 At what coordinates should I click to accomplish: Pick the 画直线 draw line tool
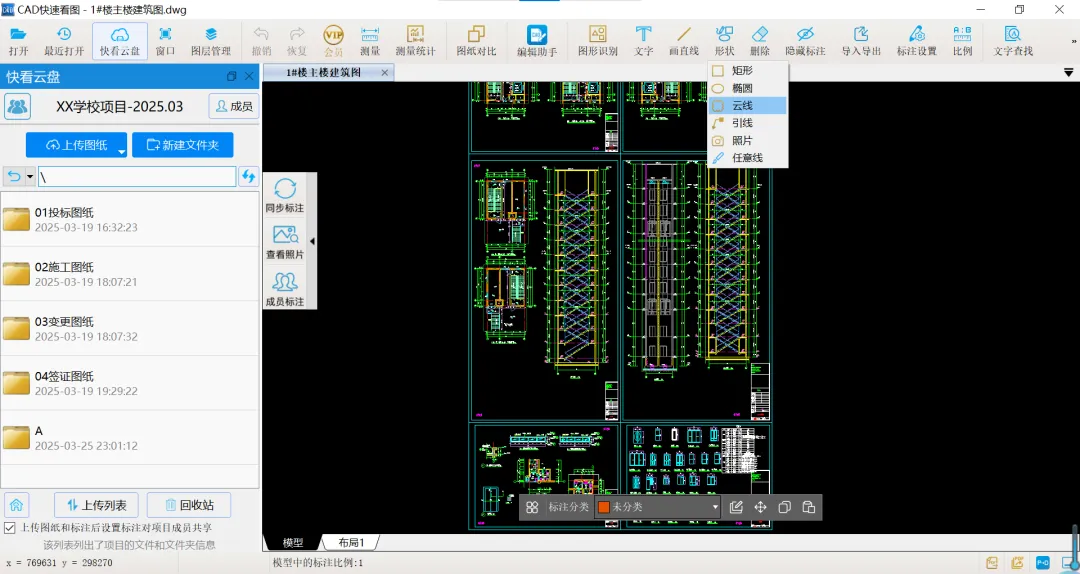coord(684,41)
